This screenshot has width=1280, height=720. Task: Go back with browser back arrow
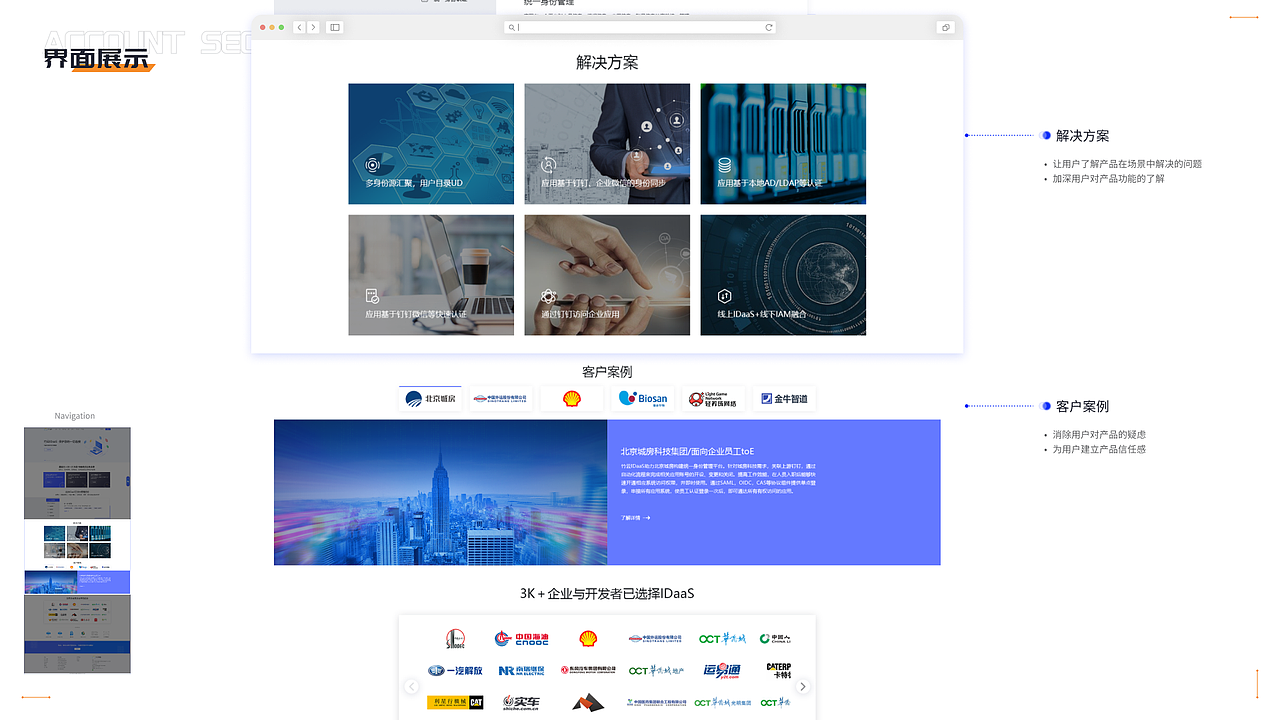(299, 28)
